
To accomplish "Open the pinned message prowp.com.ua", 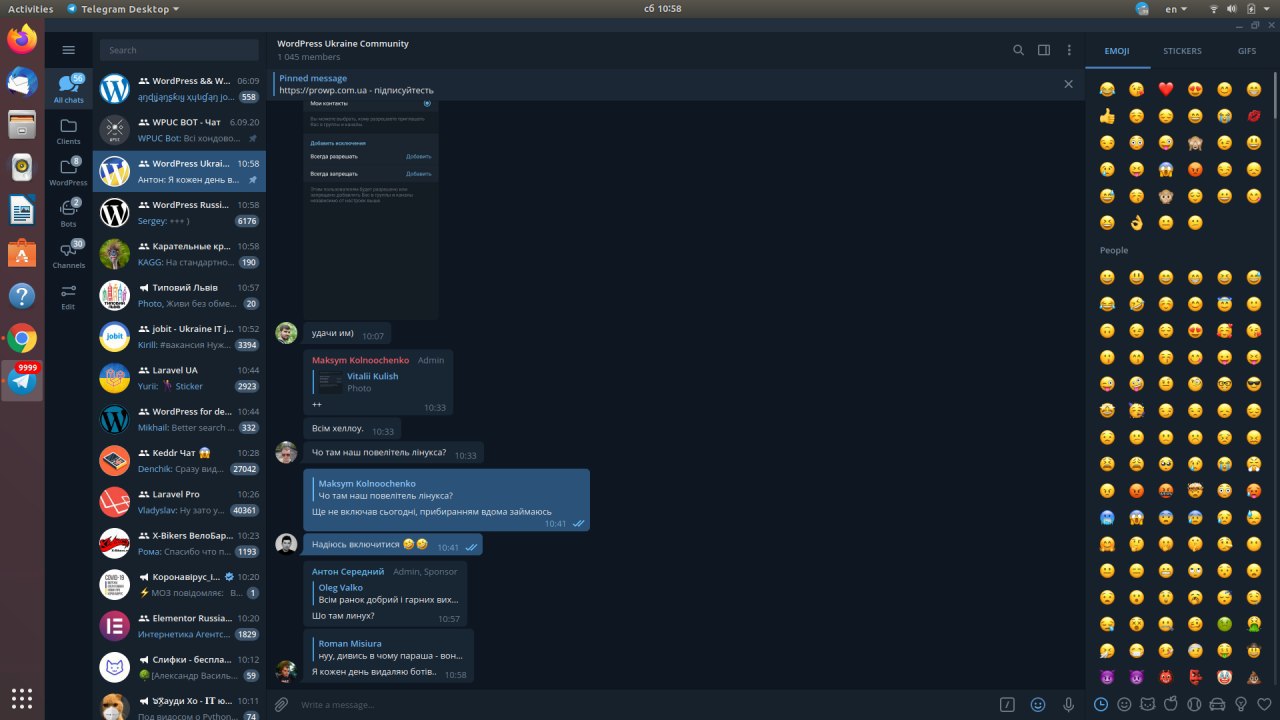I will pos(660,84).
